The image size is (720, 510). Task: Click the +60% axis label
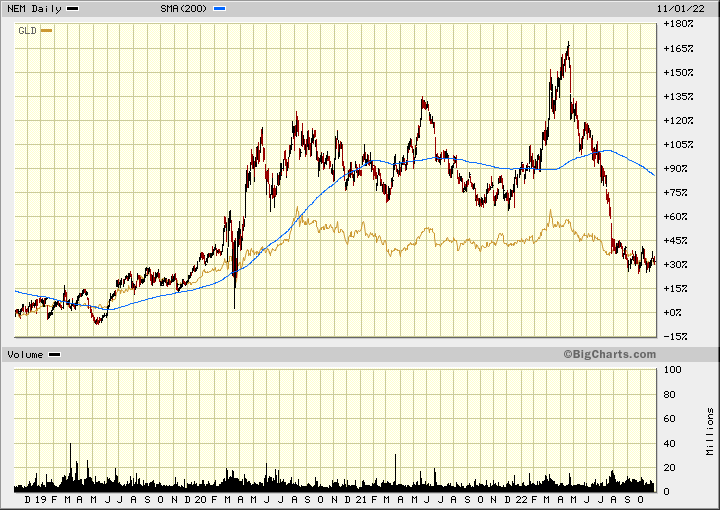675,216
